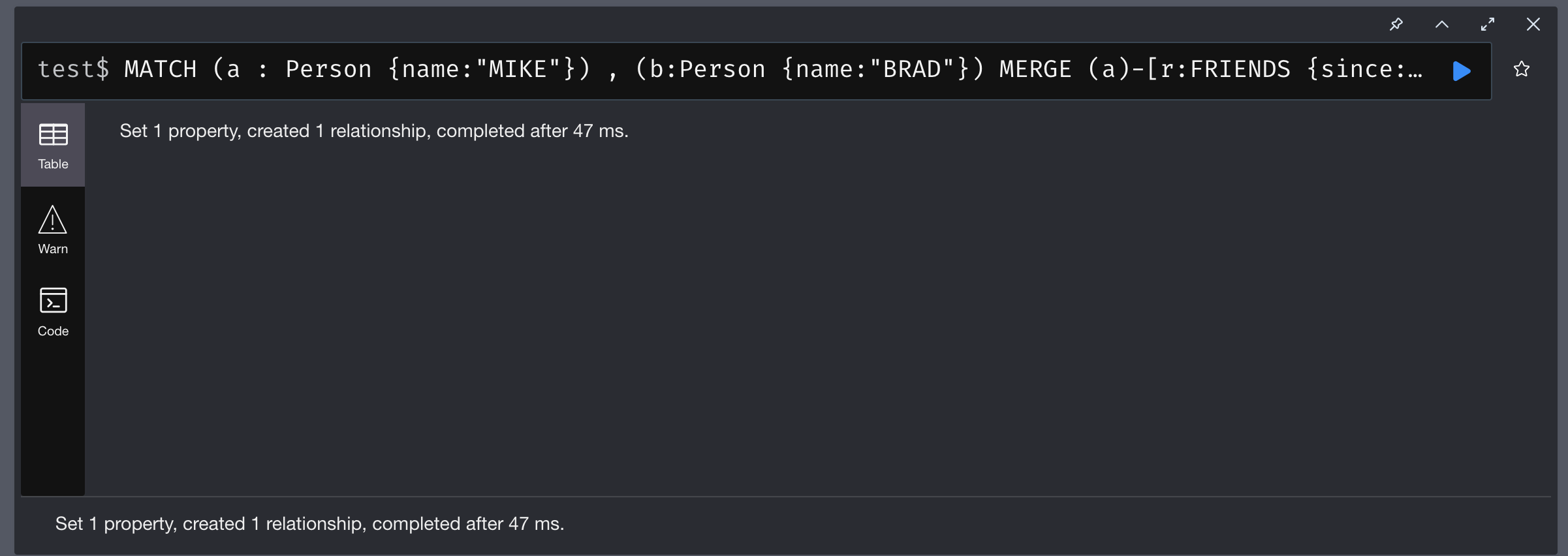Expand frame to fullscreen
1568x556 pixels.
1488,24
